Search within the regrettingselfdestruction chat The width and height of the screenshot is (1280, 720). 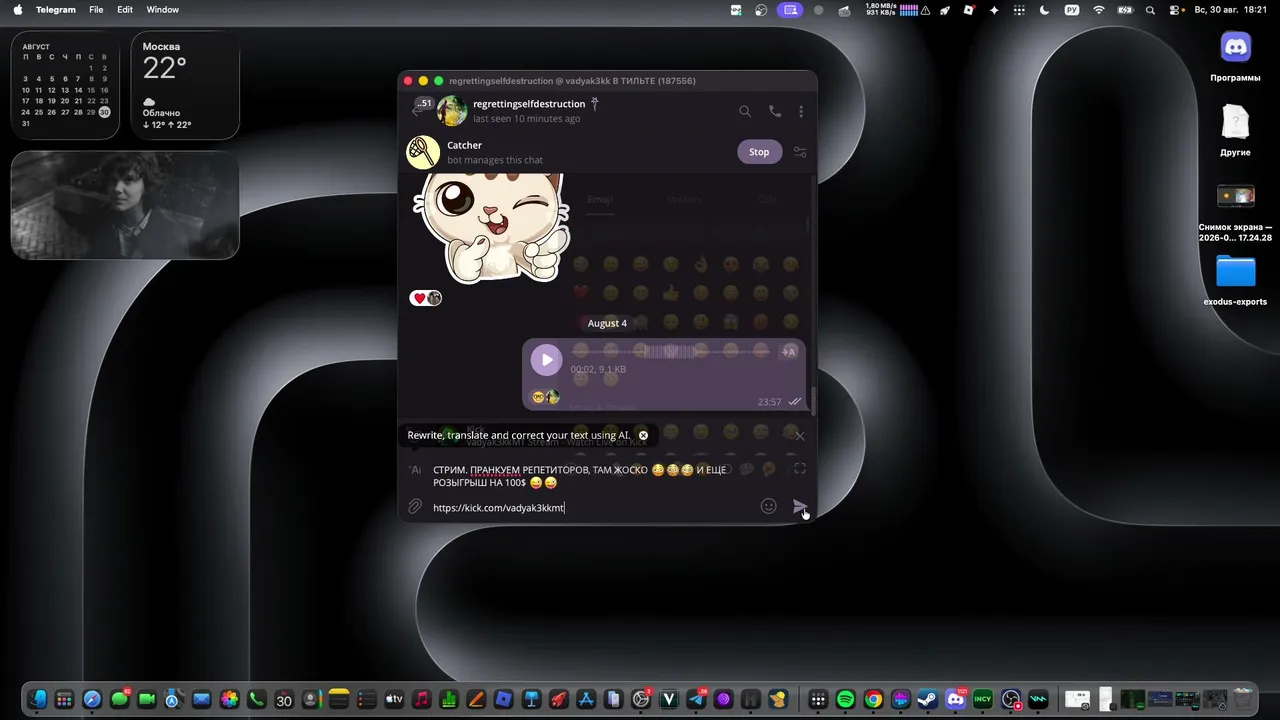(x=745, y=111)
